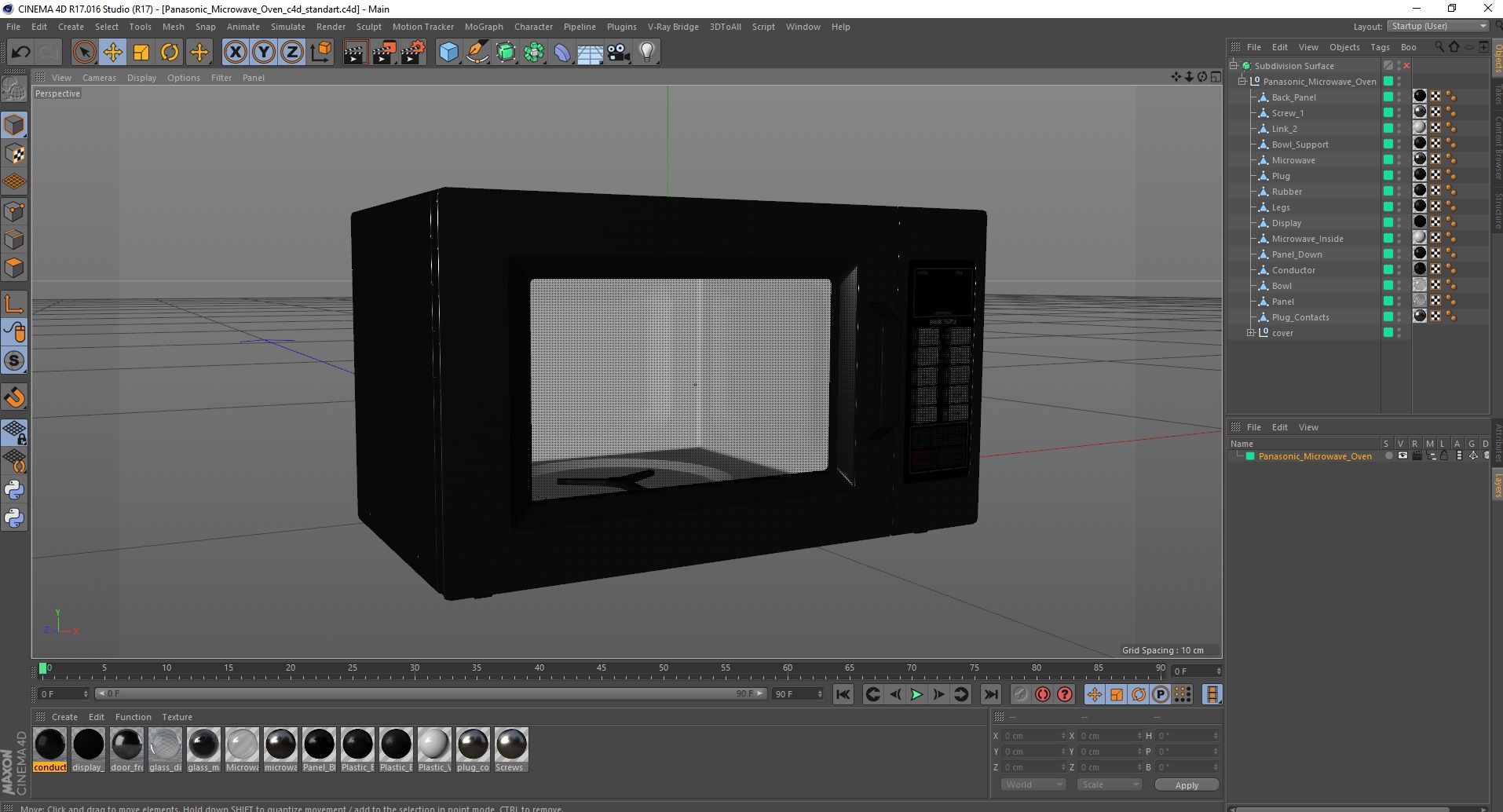This screenshot has height=812, width=1503.
Task: Click search icon in object manager
Action: click(x=1439, y=47)
